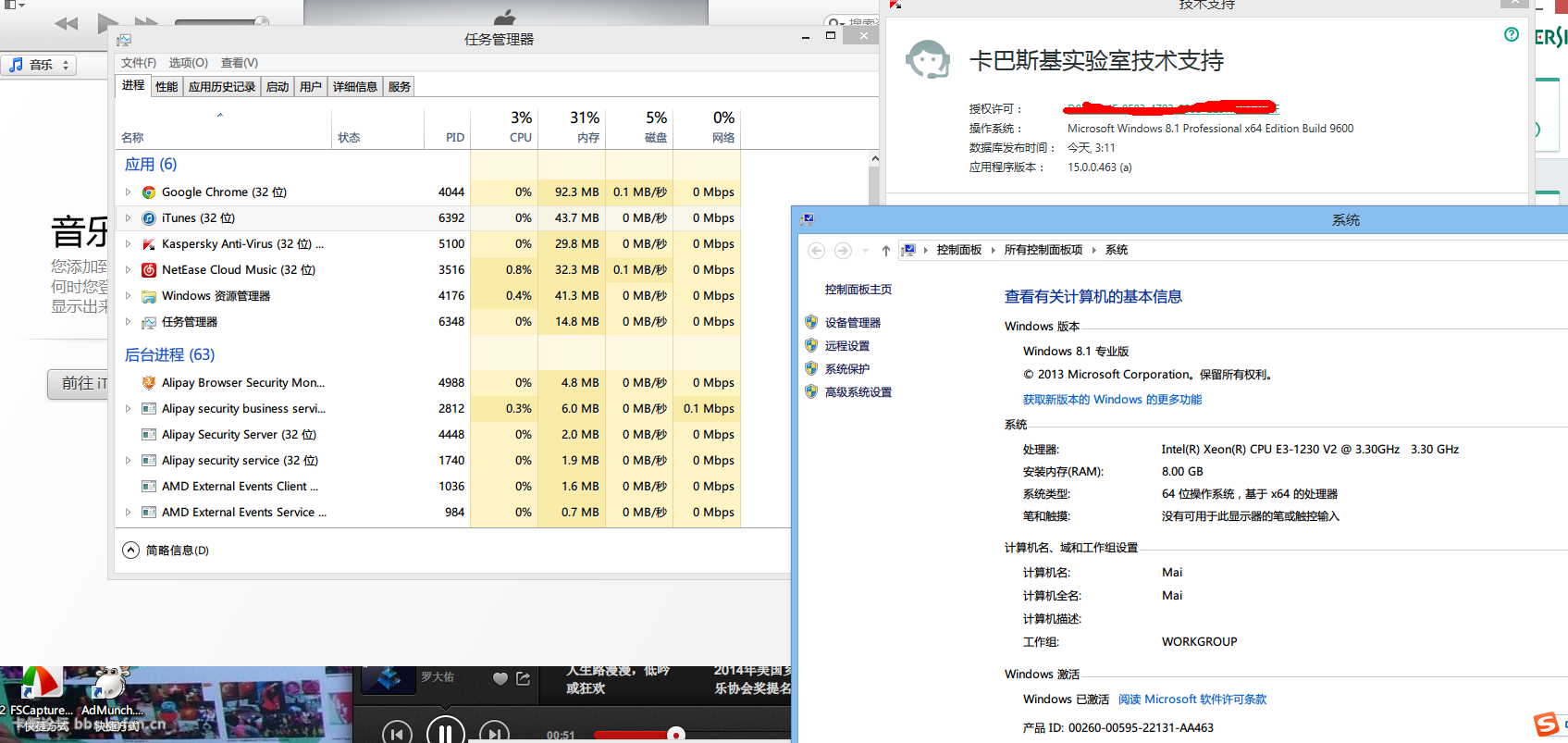Expand the NetEase Cloud Music process group
The height and width of the screenshot is (743, 1568).
point(128,270)
